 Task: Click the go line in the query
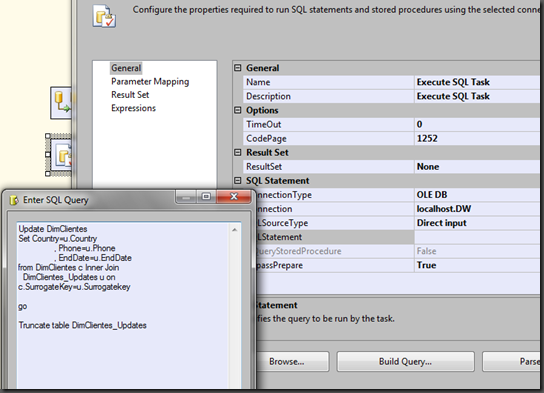(x=23, y=307)
